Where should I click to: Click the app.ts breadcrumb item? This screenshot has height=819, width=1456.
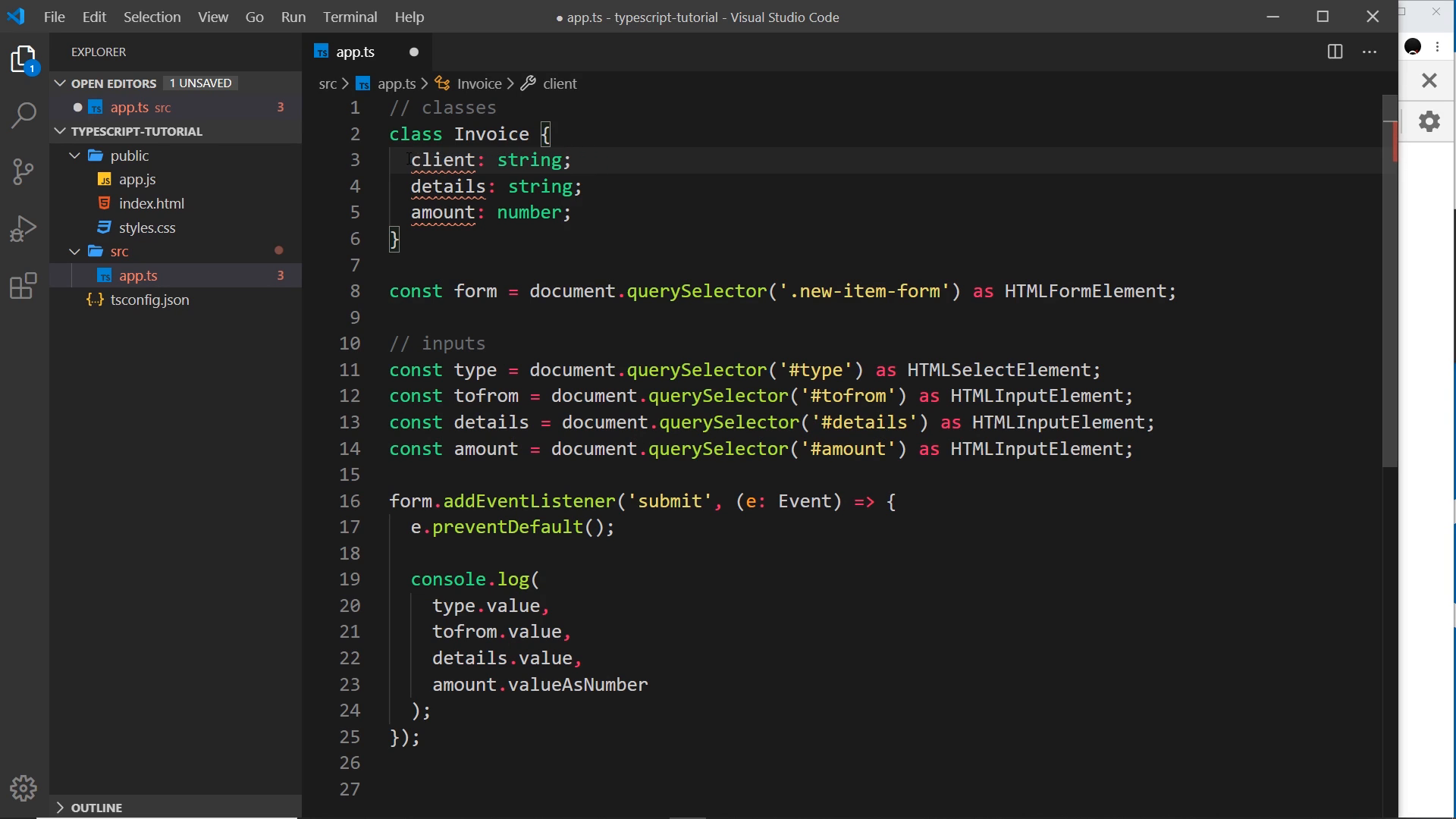pyautogui.click(x=397, y=83)
